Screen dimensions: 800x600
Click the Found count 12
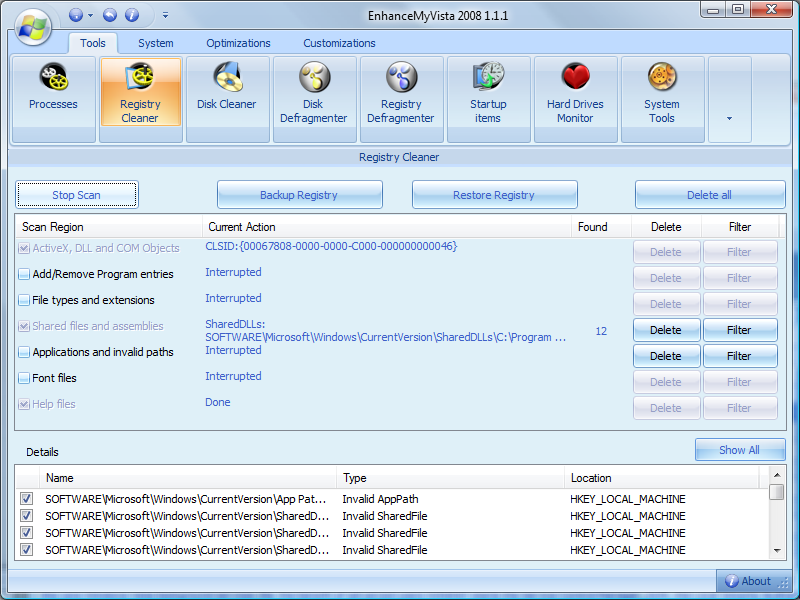tap(601, 331)
